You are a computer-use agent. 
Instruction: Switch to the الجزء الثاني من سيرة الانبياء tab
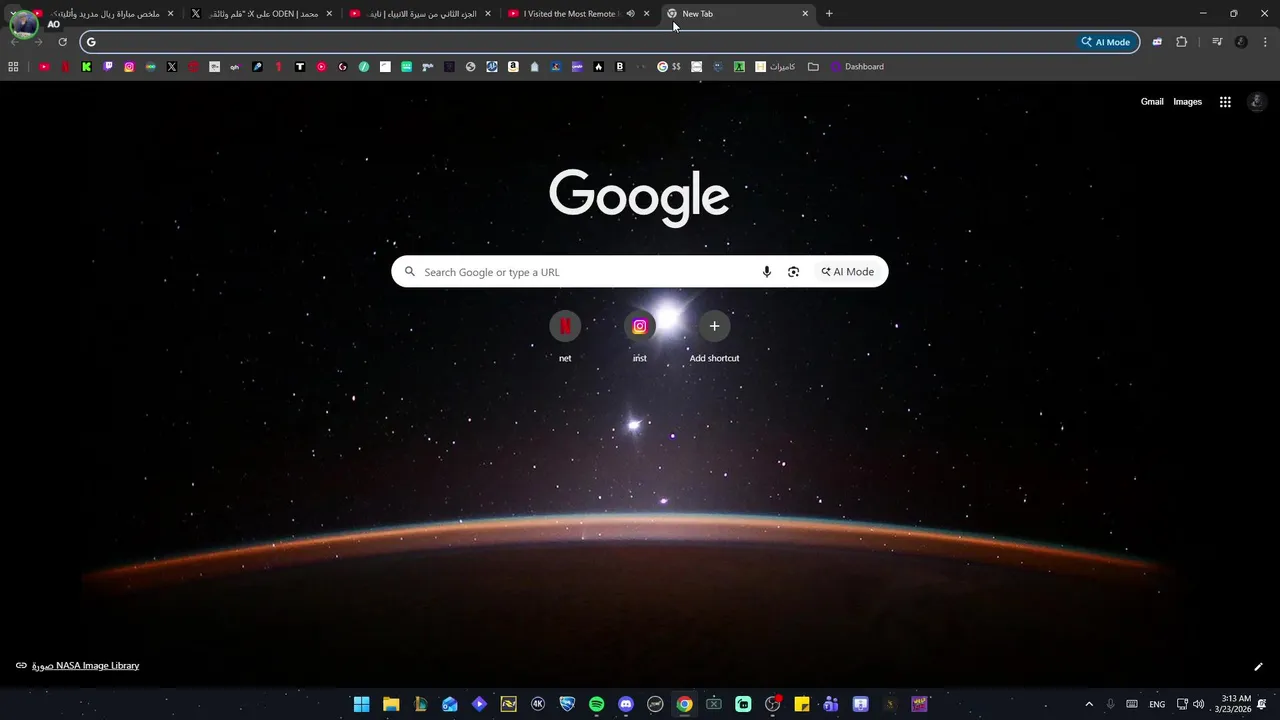[x=421, y=14]
